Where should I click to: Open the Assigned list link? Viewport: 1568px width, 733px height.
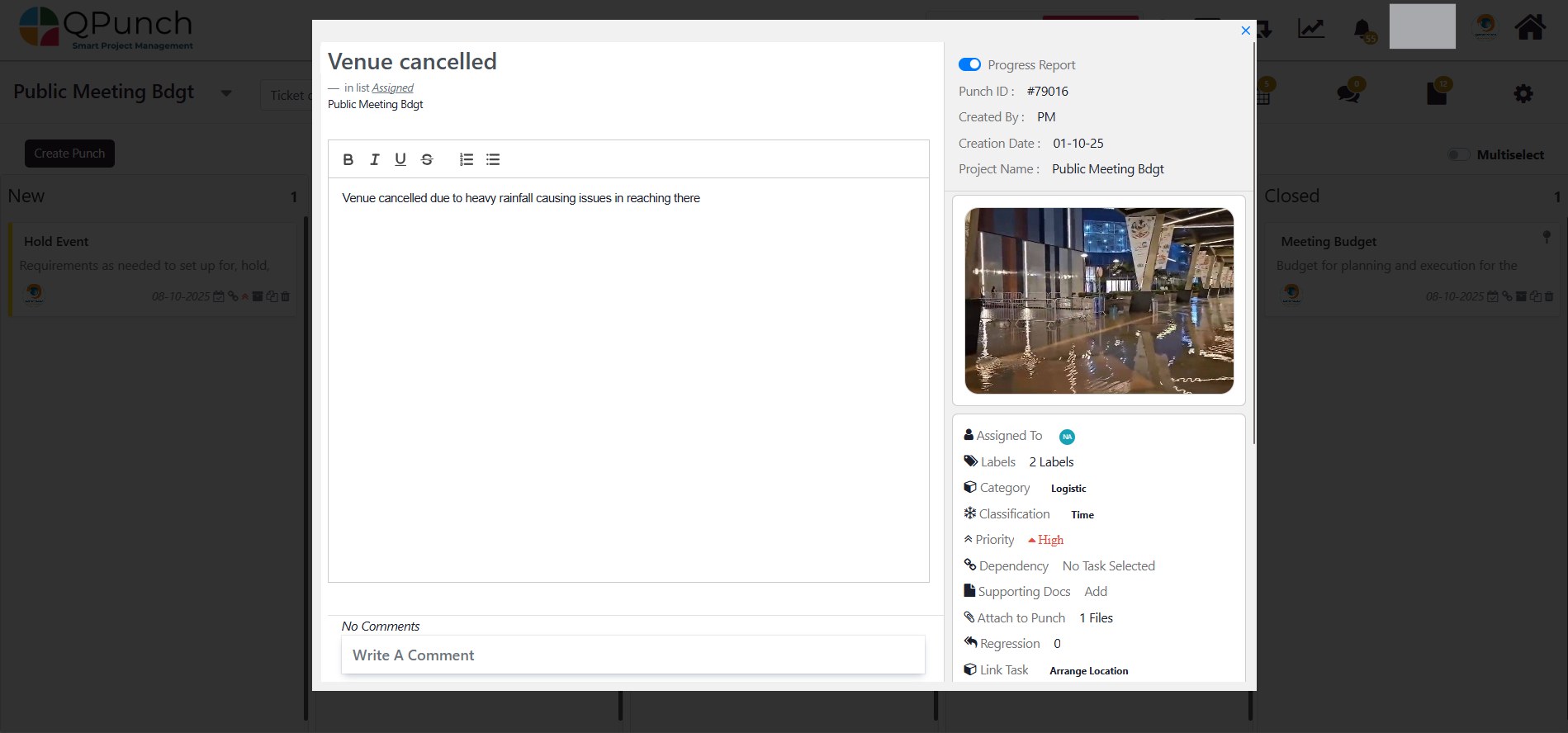tap(392, 87)
